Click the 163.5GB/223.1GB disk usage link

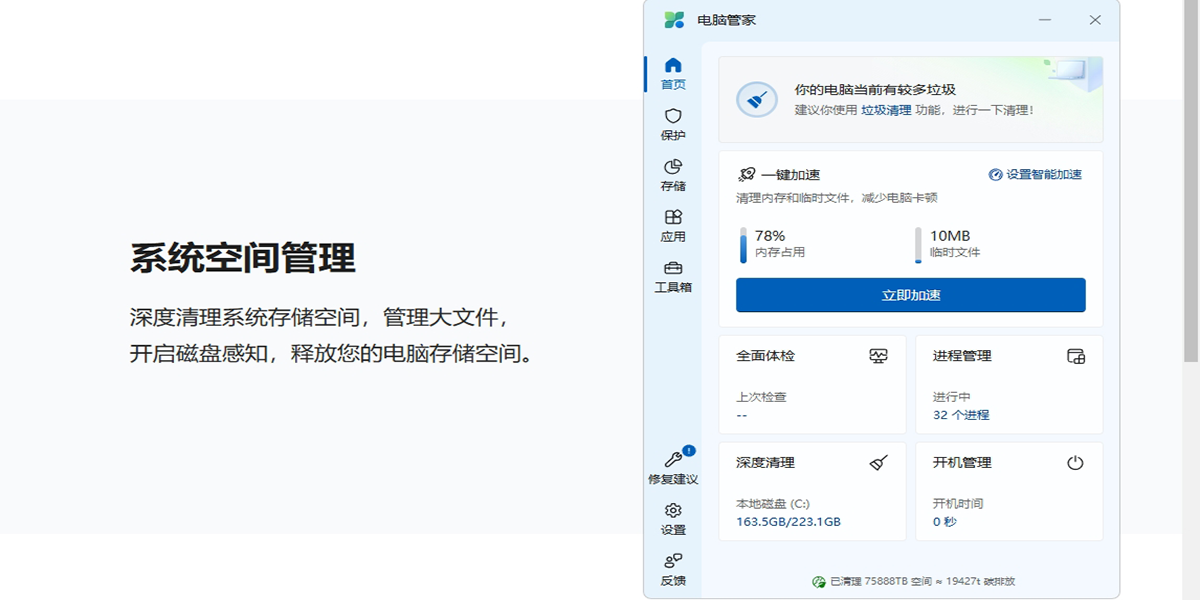click(788, 522)
